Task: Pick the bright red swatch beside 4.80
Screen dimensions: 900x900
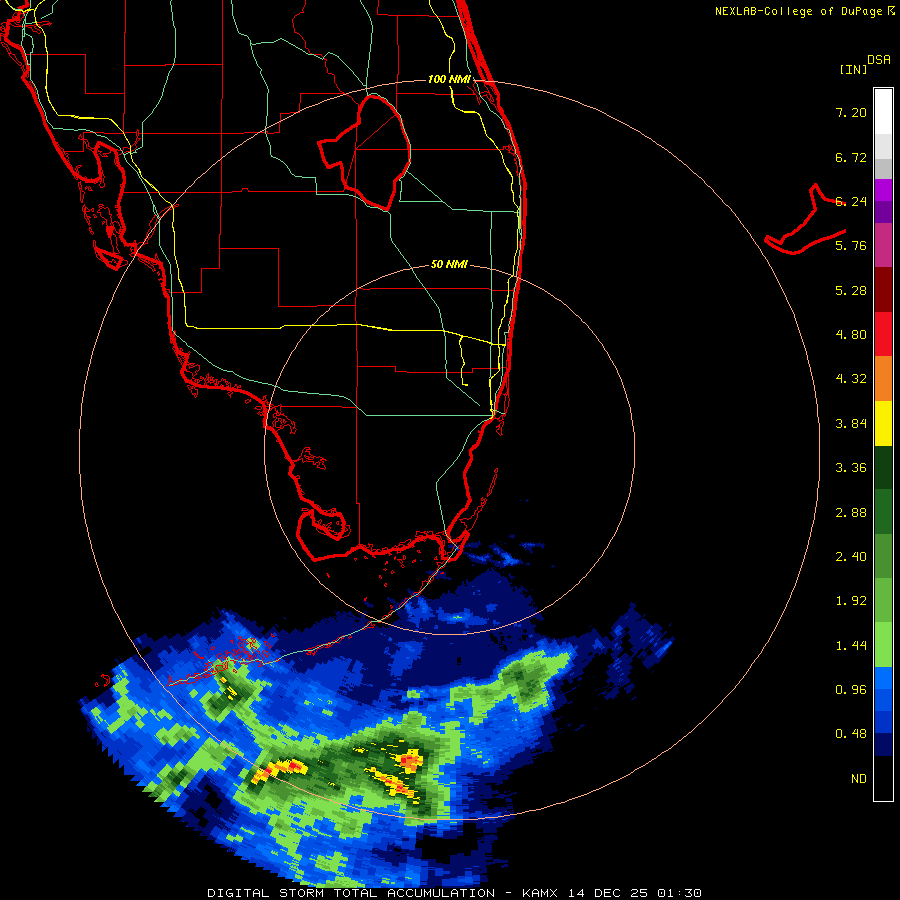Action: [x=883, y=334]
